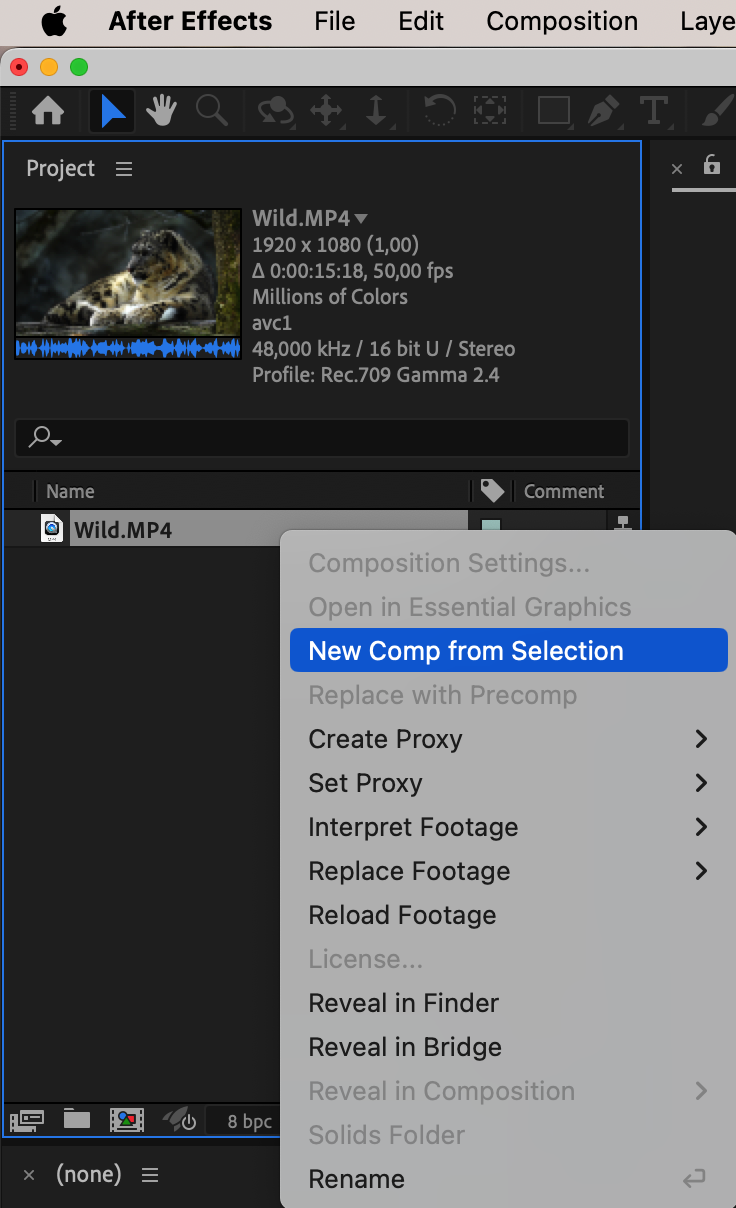Viewport: 736px width, 1208px height.
Task: Select the Type text tool
Action: pos(653,110)
